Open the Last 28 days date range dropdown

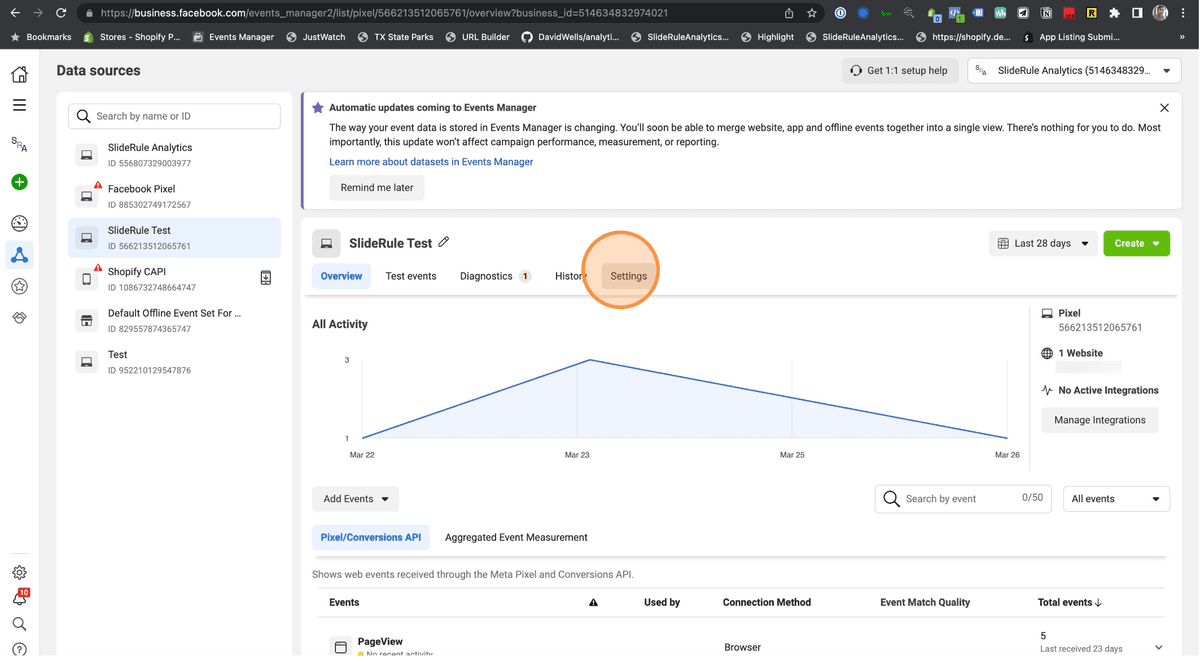point(1043,243)
